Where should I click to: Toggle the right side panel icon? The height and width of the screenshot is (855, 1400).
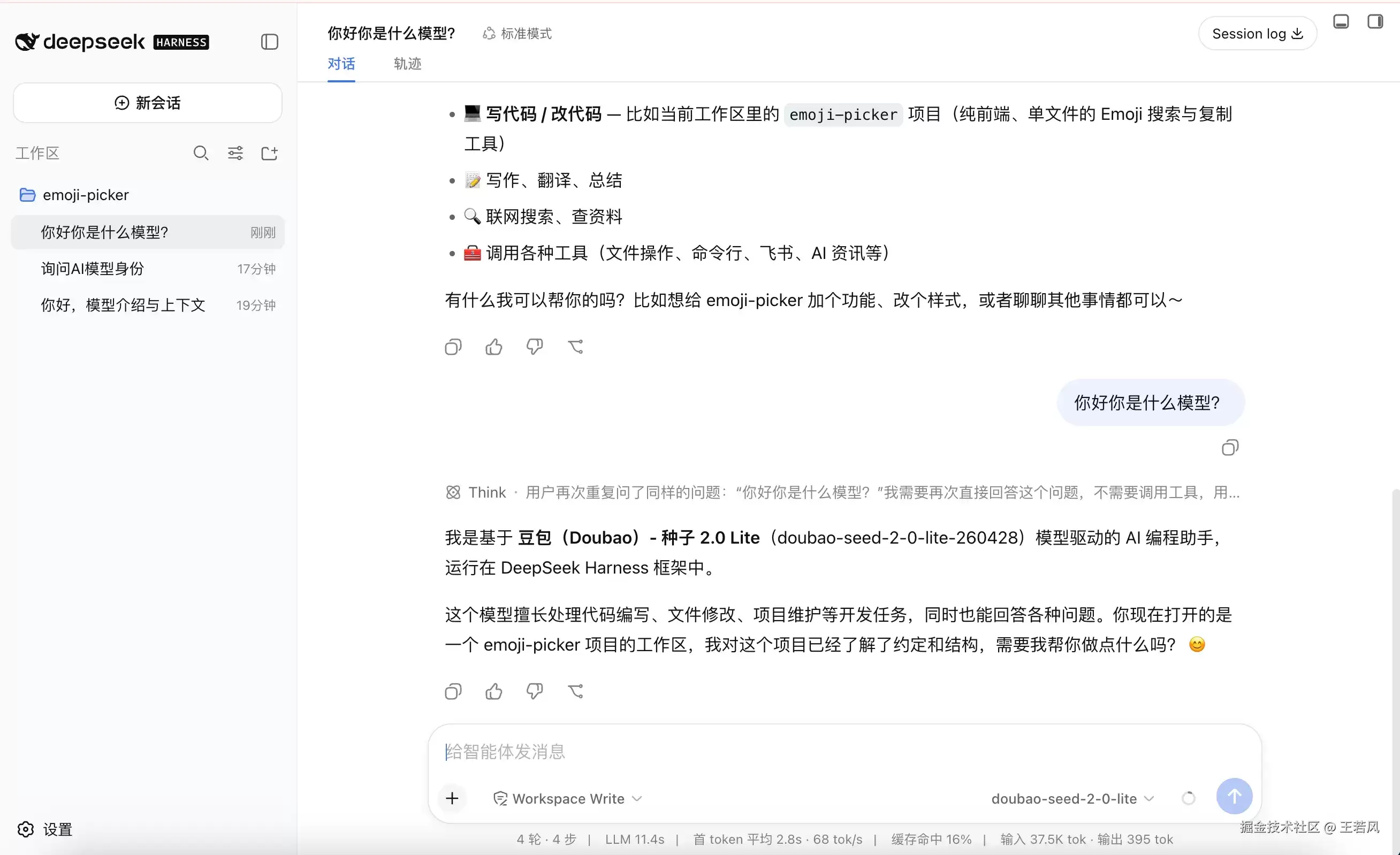click(1375, 21)
